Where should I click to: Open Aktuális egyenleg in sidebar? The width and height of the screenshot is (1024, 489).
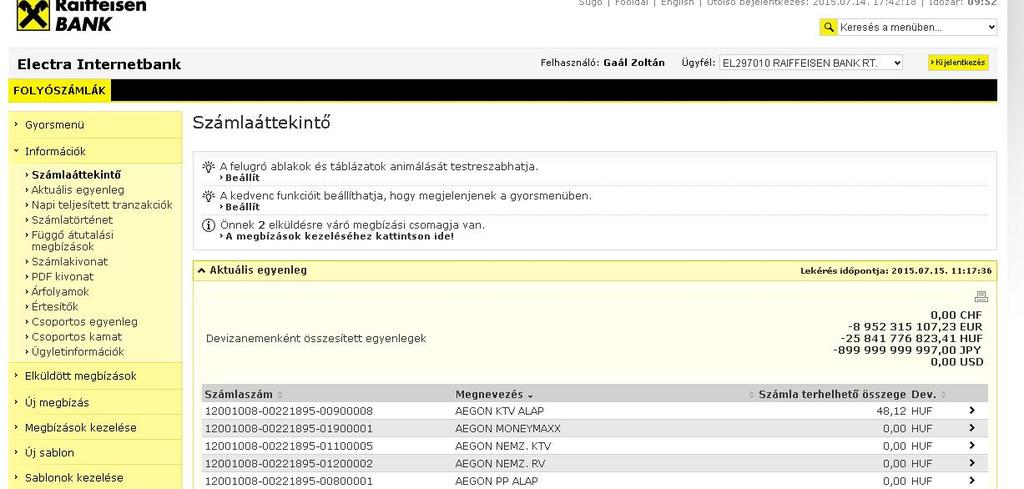[78, 190]
